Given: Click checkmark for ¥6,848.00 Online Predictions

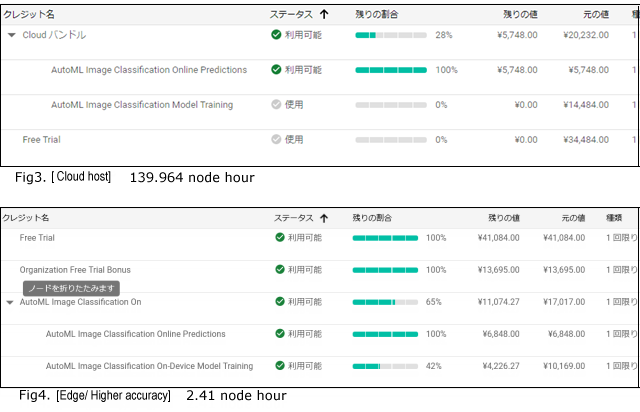Looking at the screenshot, I should tap(280, 334).
